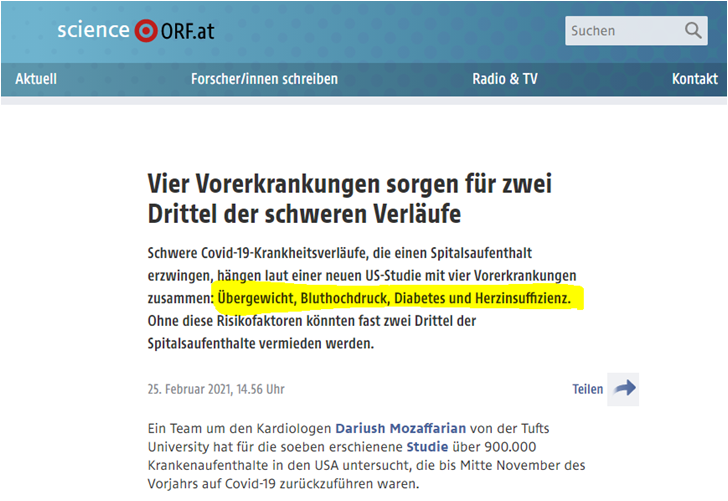Image resolution: width=728 pixels, height=501 pixels.
Task: Click the magnifying glass search icon
Action: [693, 31]
